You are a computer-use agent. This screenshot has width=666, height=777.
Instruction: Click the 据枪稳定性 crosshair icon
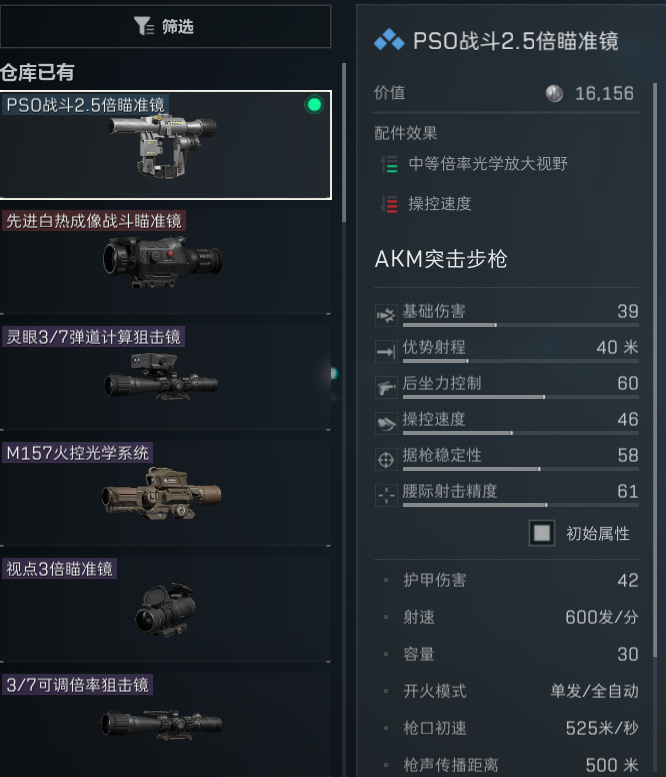(386, 459)
